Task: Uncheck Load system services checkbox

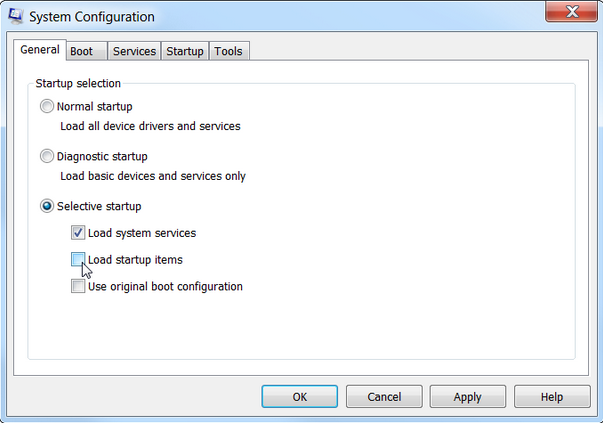Action: click(78, 233)
